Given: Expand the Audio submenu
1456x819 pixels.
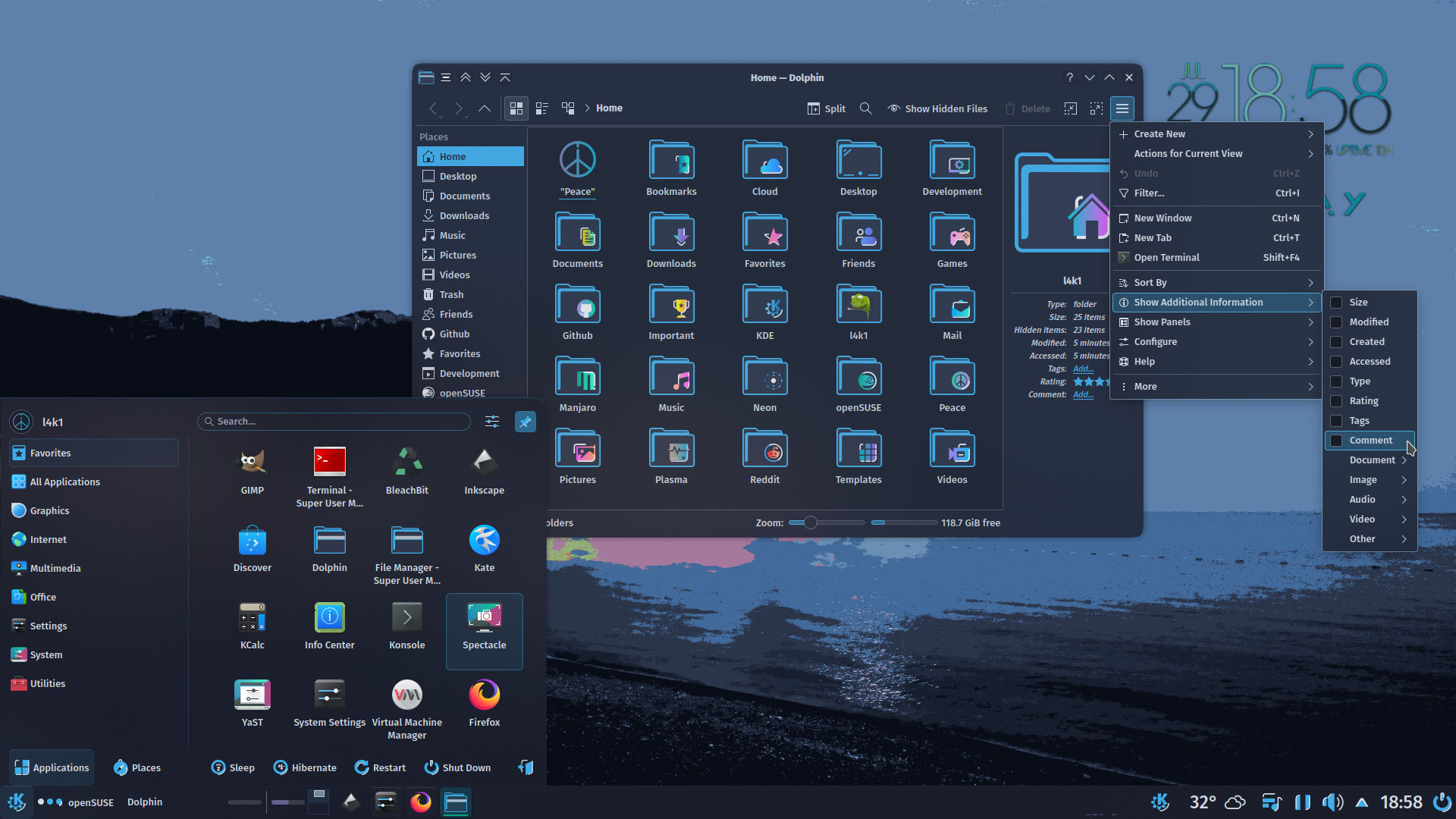Looking at the screenshot, I should 1370,499.
